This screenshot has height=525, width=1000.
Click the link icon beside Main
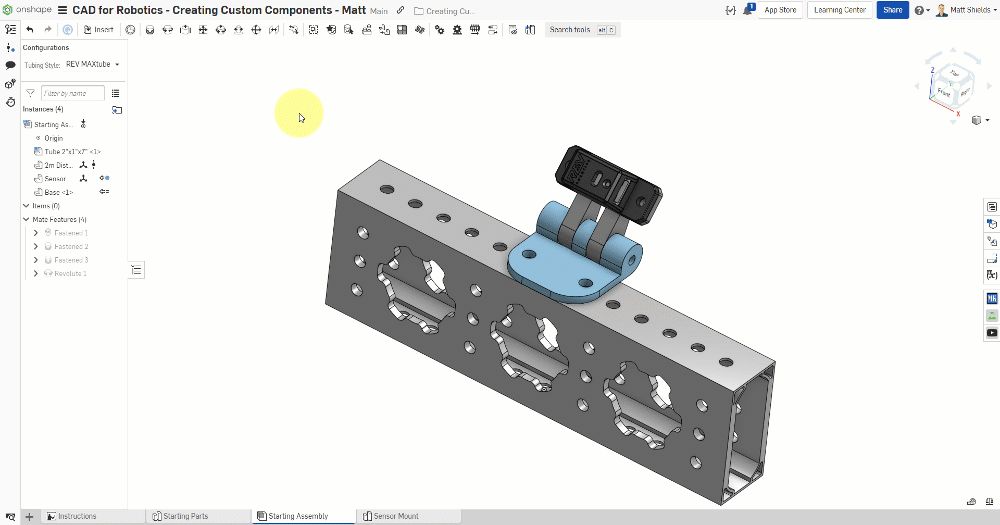[x=401, y=10]
